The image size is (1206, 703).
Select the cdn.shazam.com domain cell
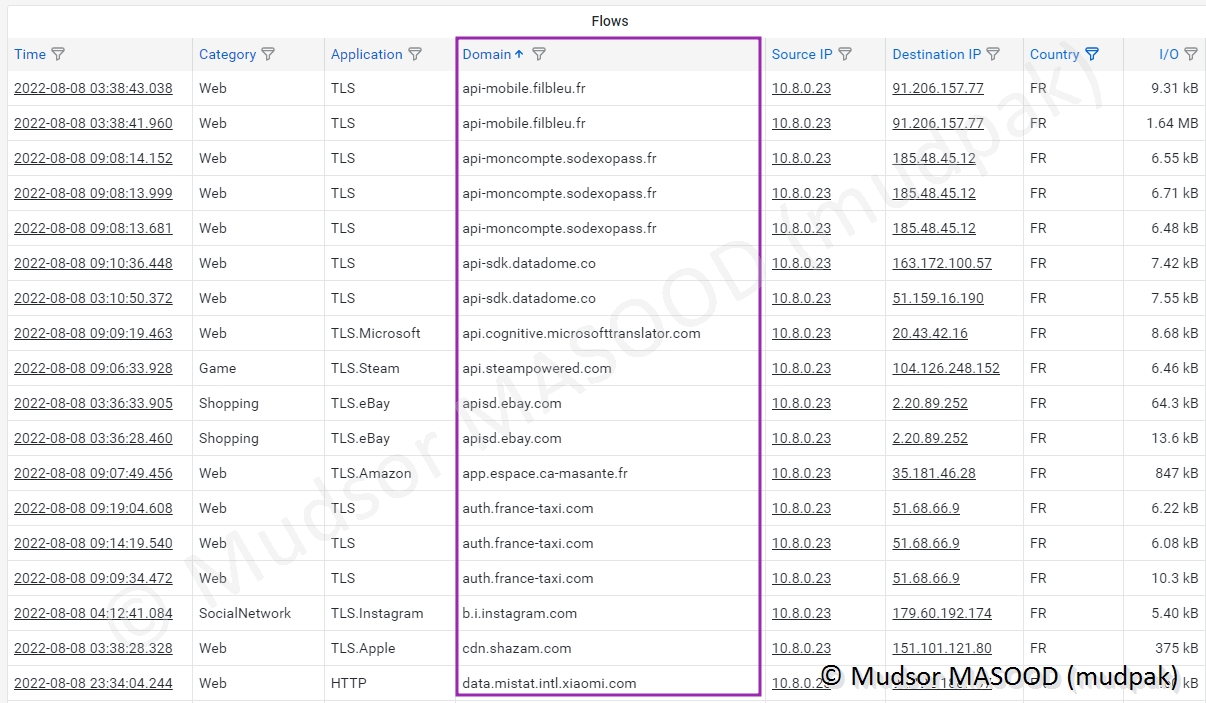[516, 648]
